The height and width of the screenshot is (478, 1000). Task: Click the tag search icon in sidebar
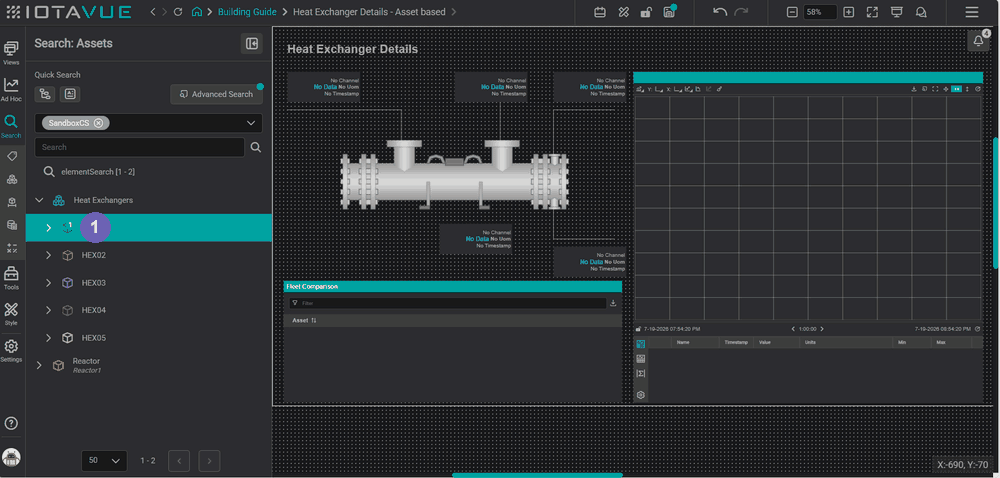[11, 156]
